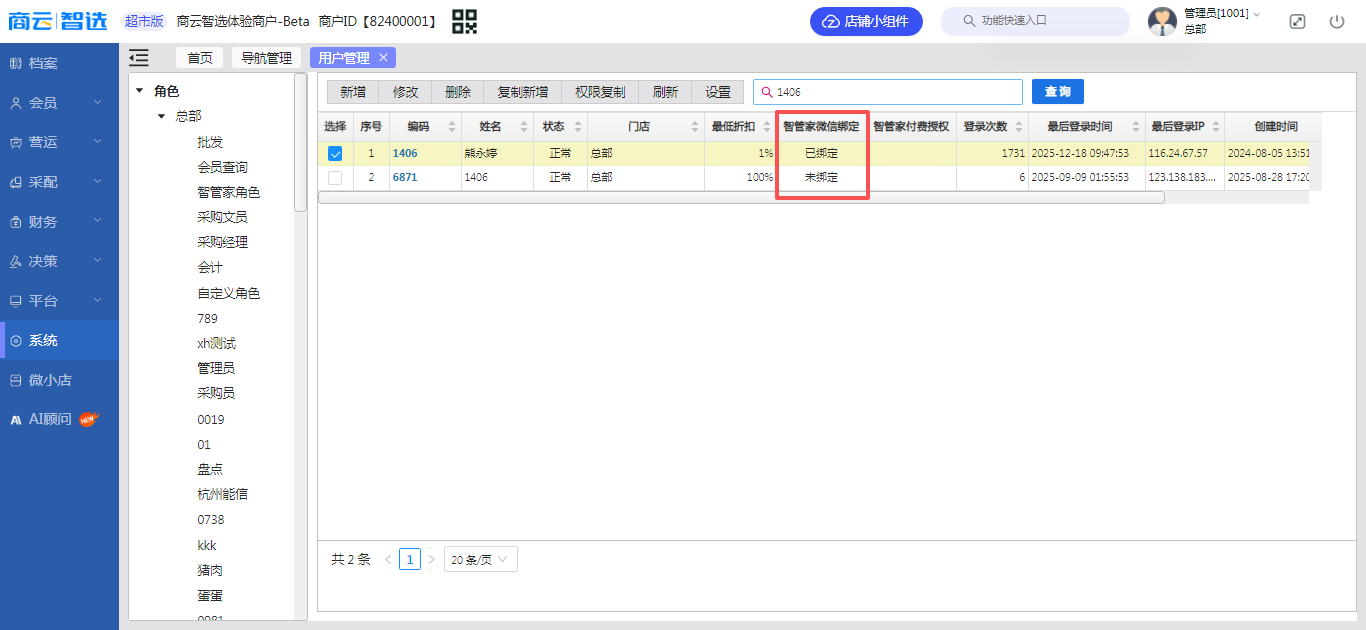Close the 用户管理 tab with its X
This screenshot has width=1366, height=630.
[383, 58]
